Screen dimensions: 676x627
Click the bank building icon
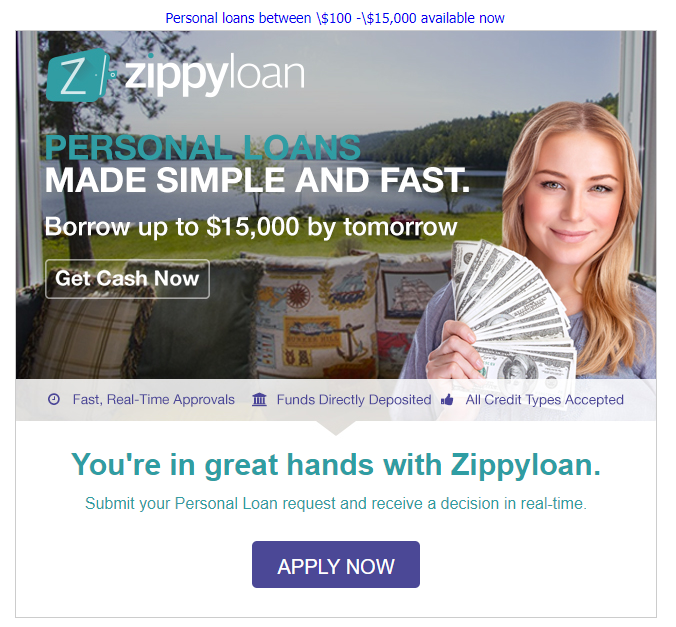click(259, 399)
